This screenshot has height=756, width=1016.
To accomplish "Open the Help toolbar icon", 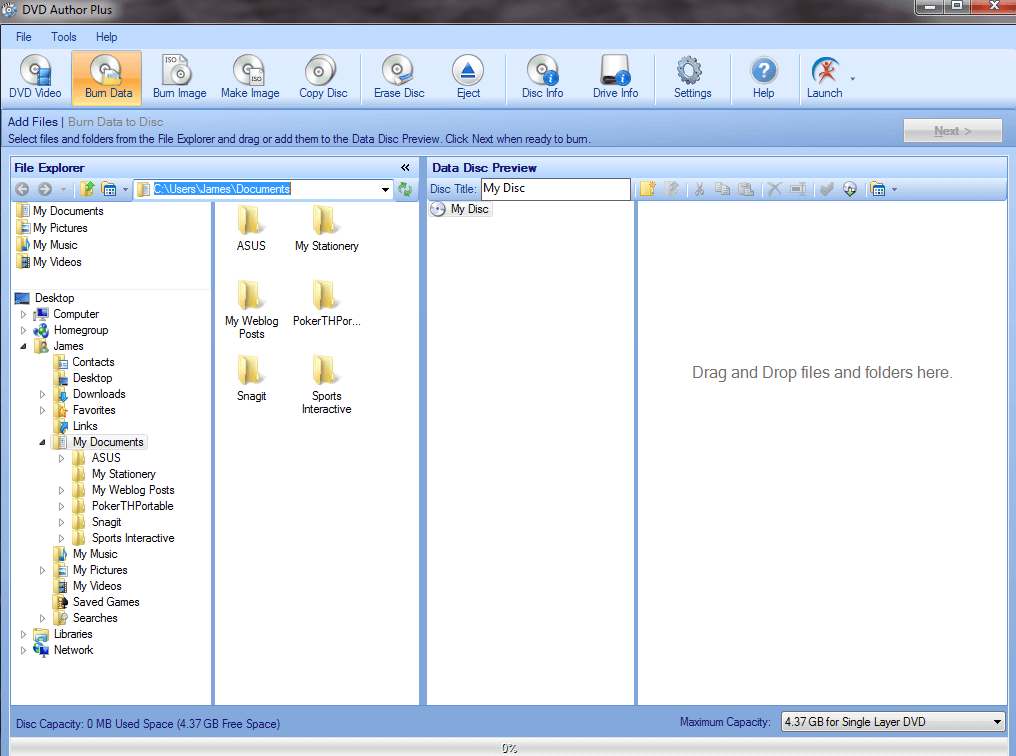I will click(763, 77).
